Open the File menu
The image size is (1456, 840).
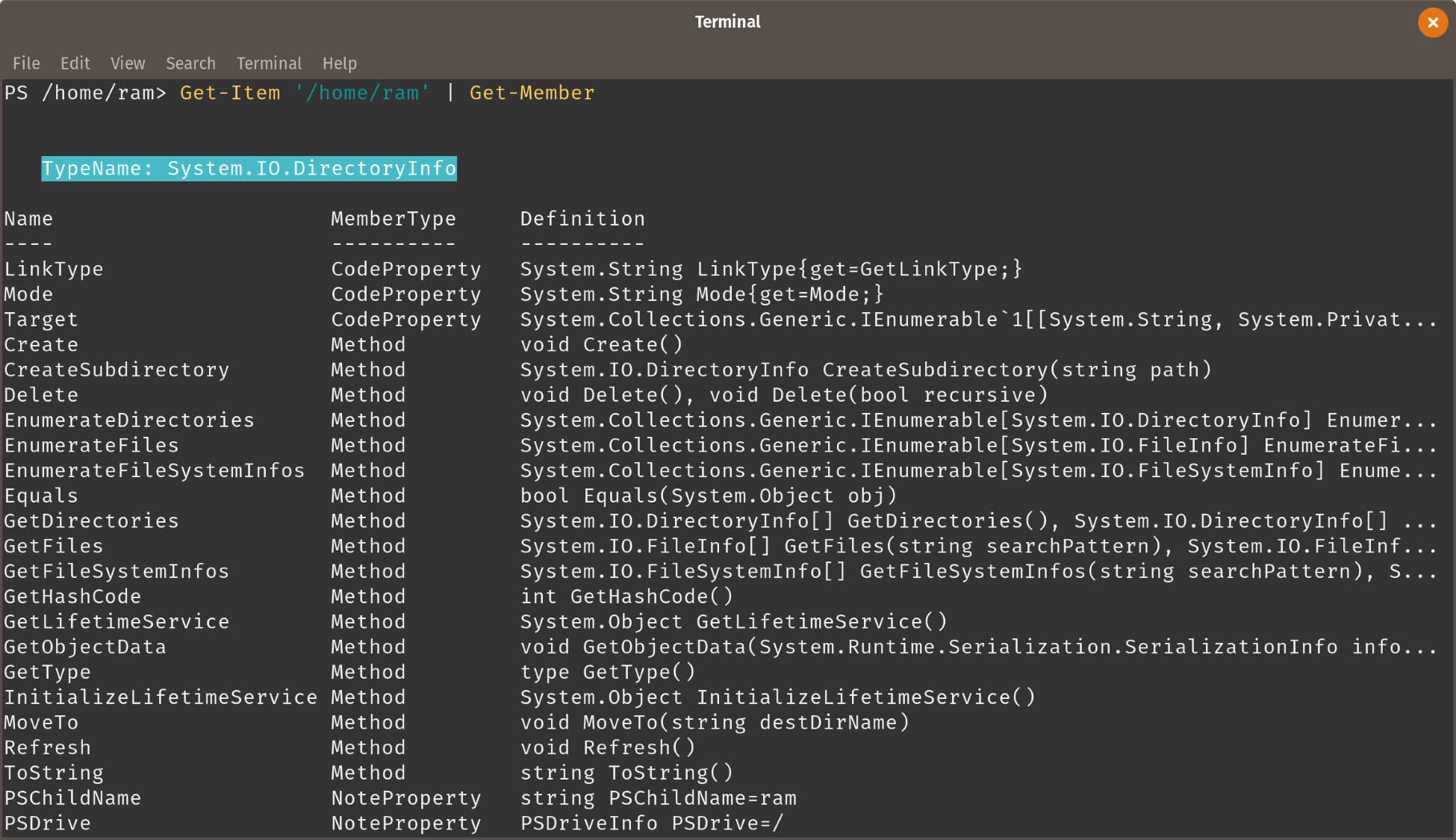(26, 63)
